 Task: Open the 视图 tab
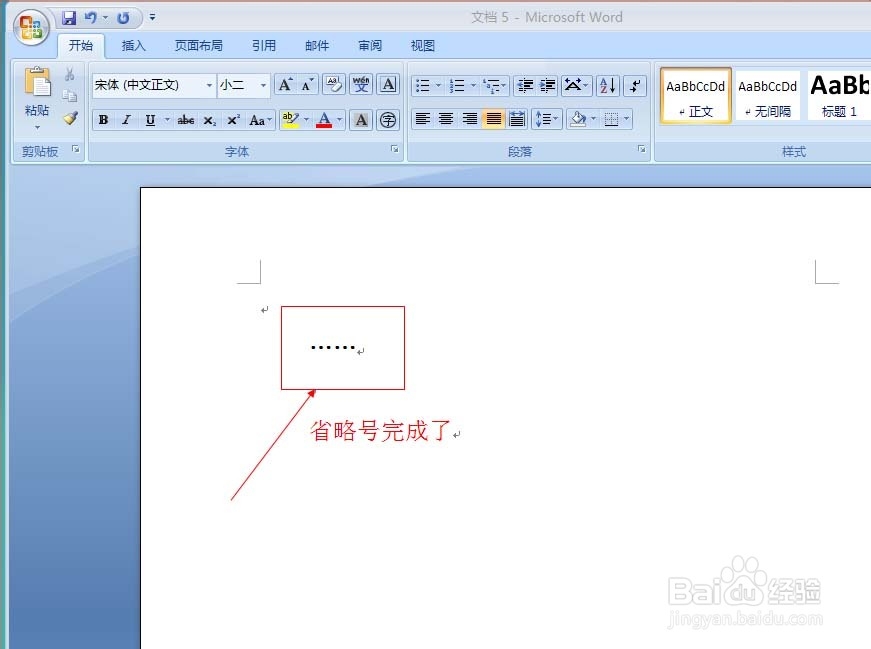[x=422, y=46]
